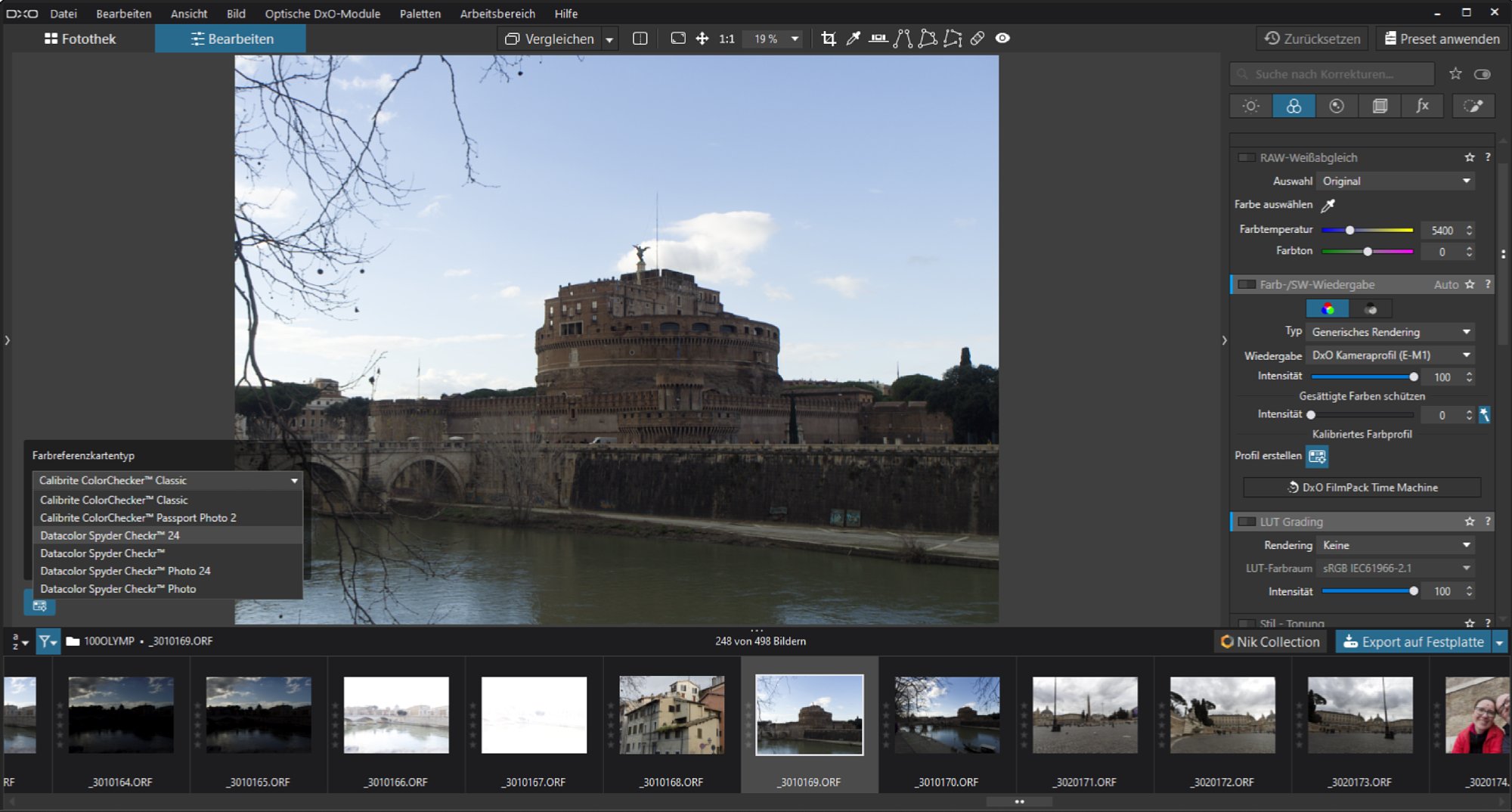
Task: Activate the horizon leveling tool
Action: click(x=878, y=39)
